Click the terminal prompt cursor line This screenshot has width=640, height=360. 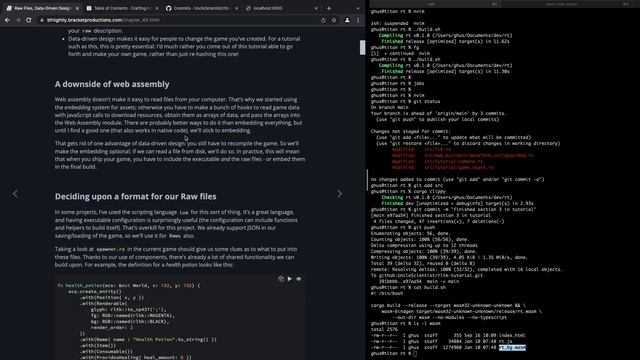(x=393, y=353)
